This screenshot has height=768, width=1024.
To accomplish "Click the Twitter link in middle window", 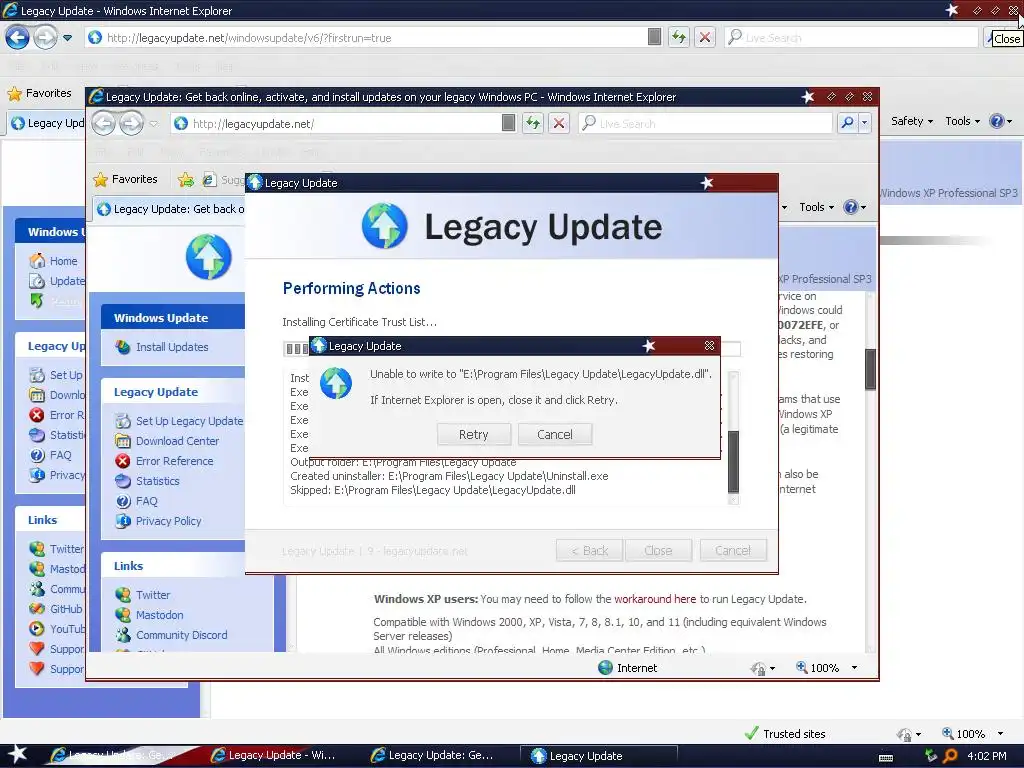I will click(x=152, y=595).
